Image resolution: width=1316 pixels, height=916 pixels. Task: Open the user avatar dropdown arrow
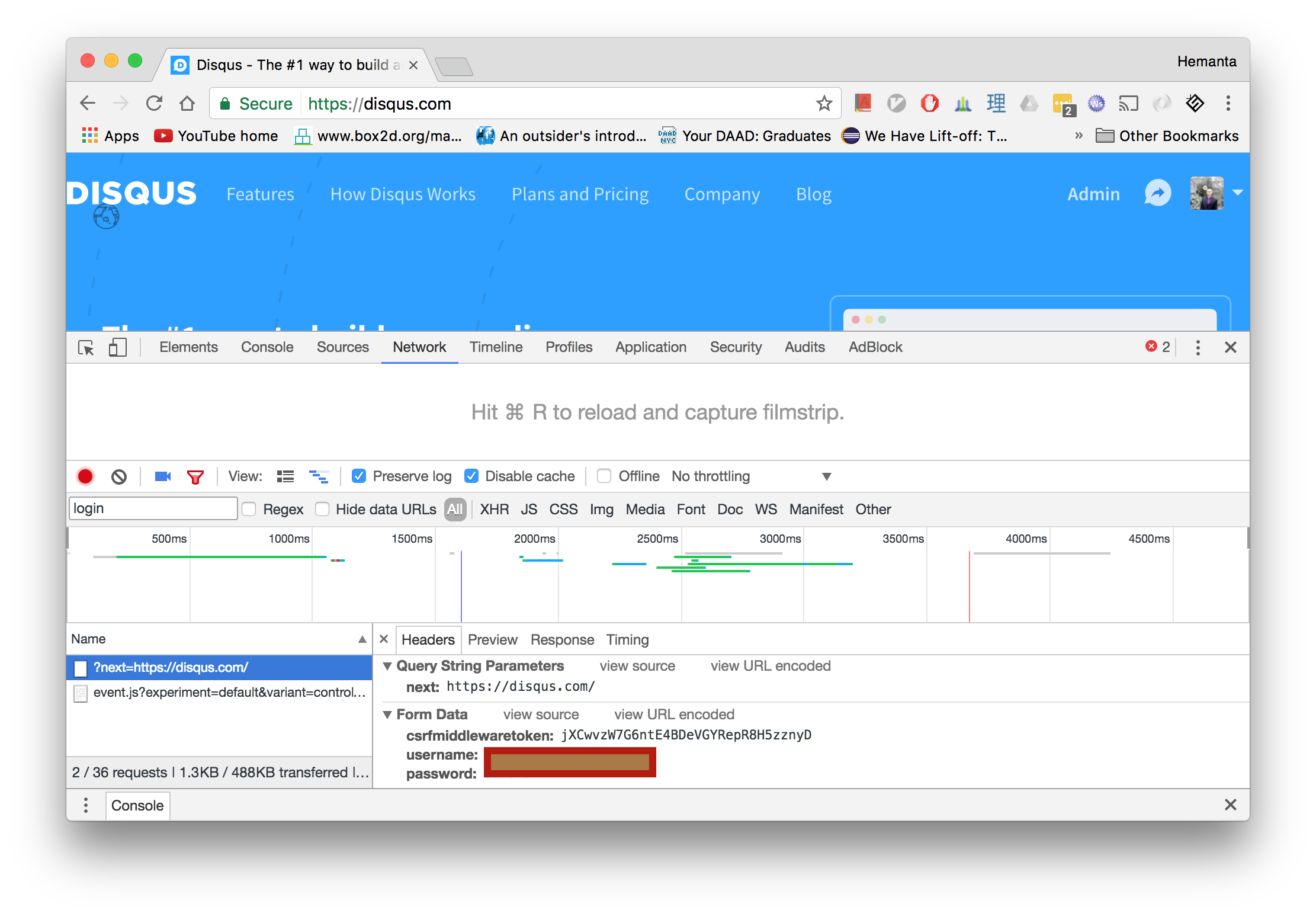(x=1237, y=193)
